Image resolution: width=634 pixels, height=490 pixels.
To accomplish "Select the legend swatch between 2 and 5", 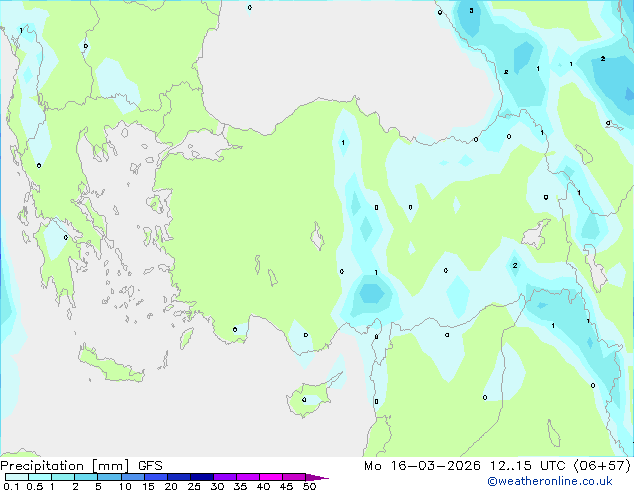I will pyautogui.click(x=86, y=477).
